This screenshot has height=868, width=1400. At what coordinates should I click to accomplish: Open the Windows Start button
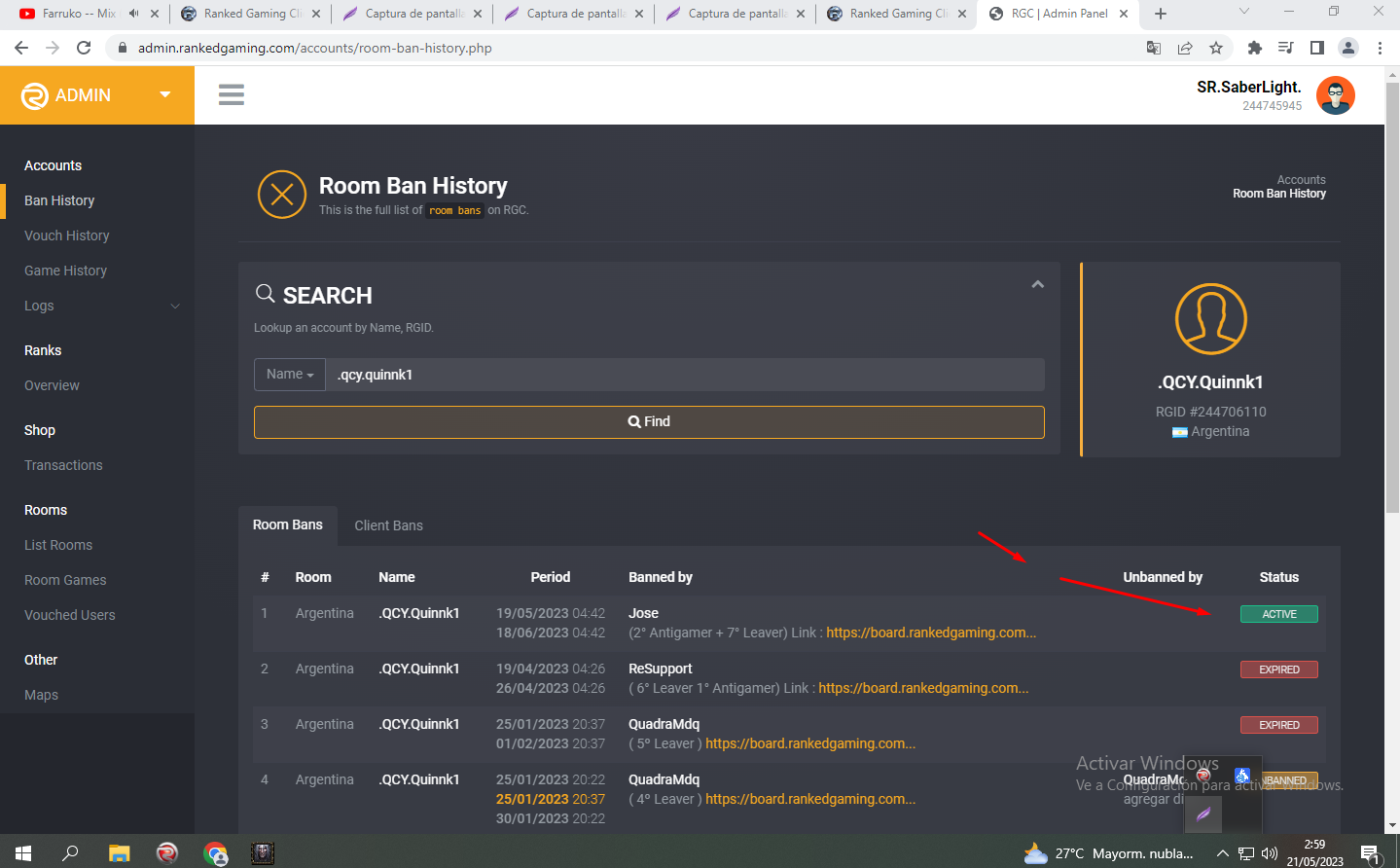click(x=23, y=853)
